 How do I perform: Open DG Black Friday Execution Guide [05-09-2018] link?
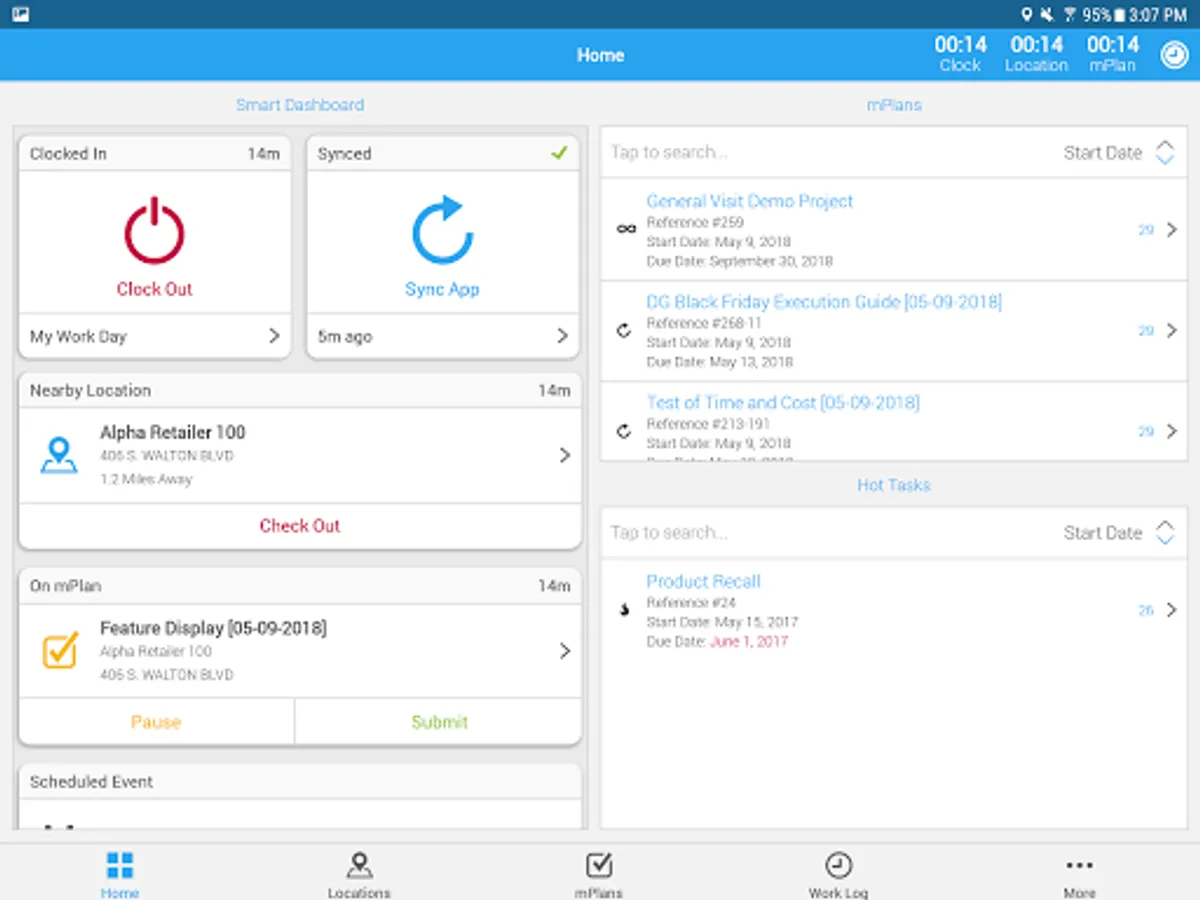tap(824, 302)
